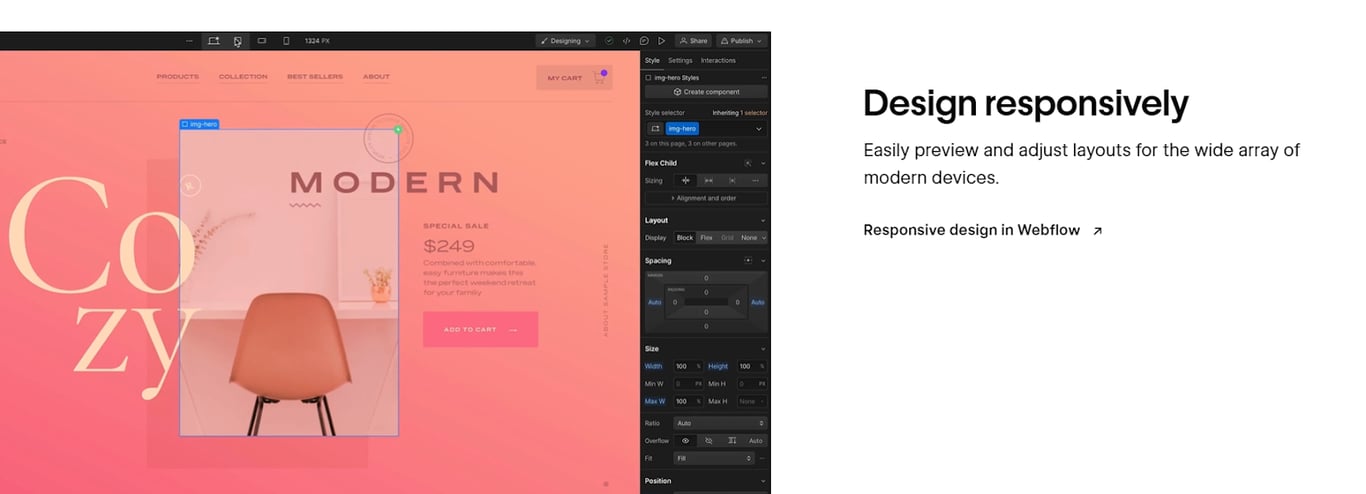Click the Width value field
Screen dimensions: 1366x494
(x=688, y=366)
